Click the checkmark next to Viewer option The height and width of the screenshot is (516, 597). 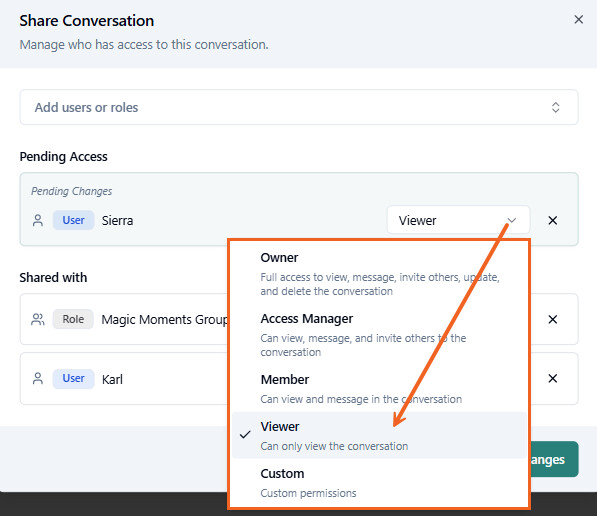[245, 435]
